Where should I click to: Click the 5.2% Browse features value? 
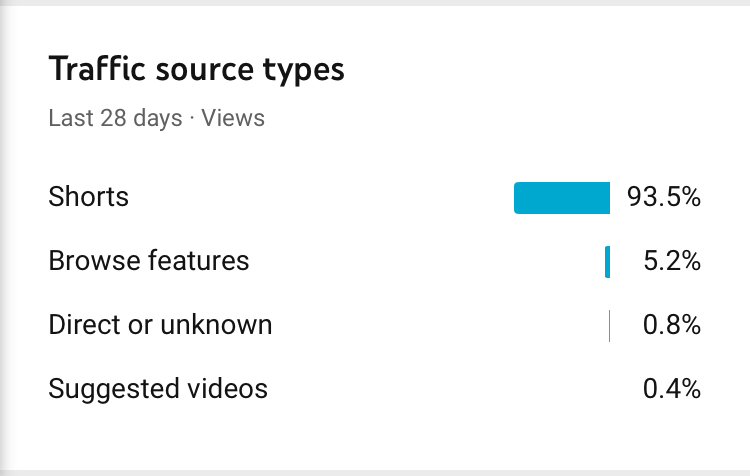(x=672, y=261)
